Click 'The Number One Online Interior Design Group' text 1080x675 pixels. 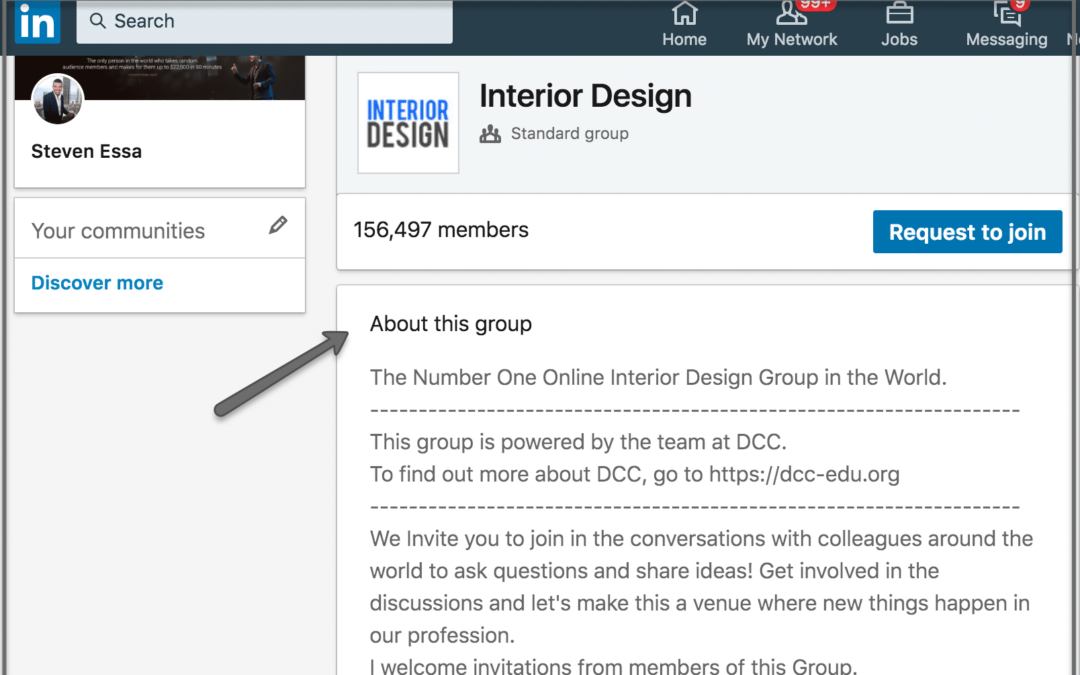658,377
